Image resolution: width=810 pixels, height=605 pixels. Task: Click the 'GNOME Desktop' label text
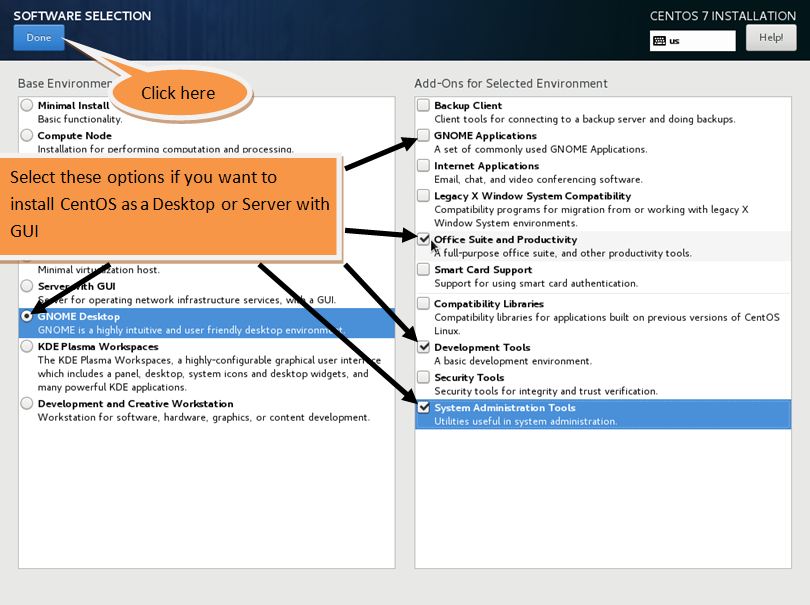pyautogui.click(x=79, y=316)
